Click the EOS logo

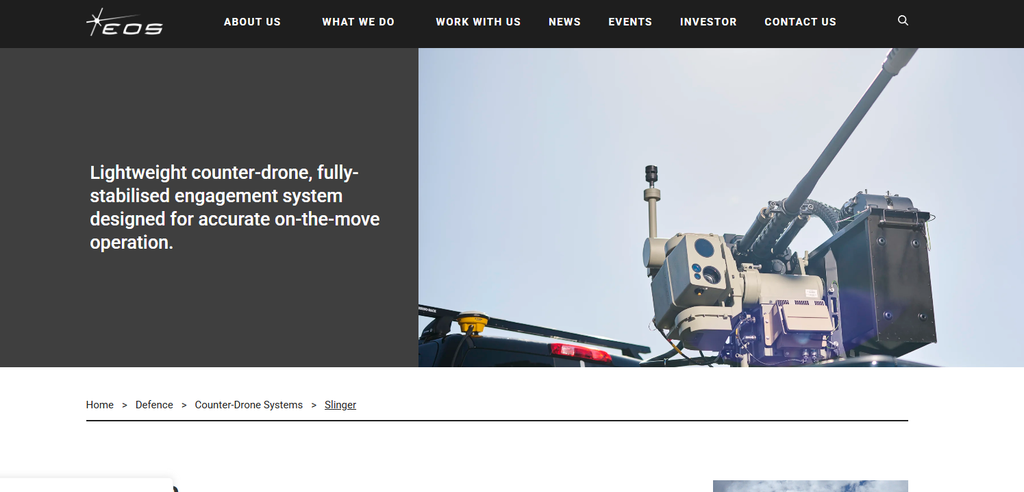click(x=124, y=22)
